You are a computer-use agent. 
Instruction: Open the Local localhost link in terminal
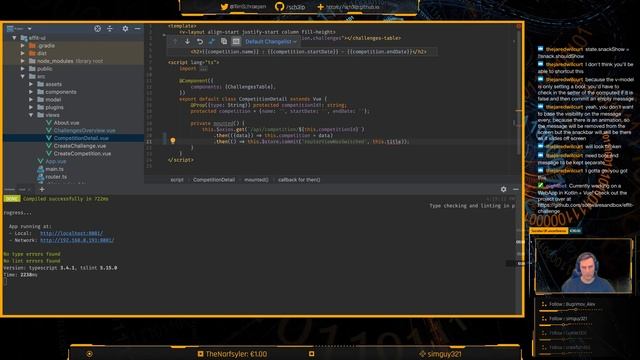(71, 233)
